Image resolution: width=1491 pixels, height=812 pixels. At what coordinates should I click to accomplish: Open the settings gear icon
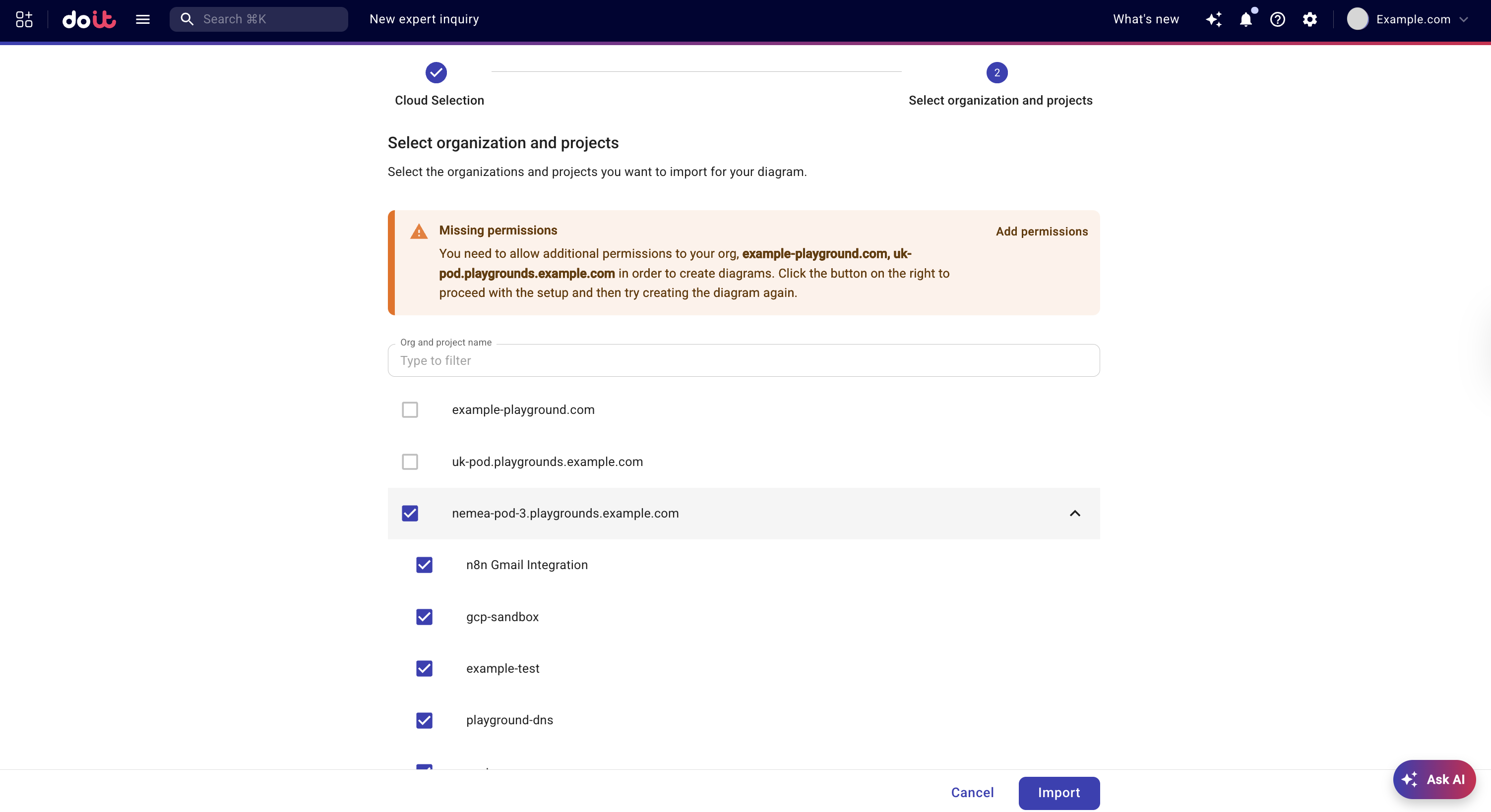click(1310, 19)
